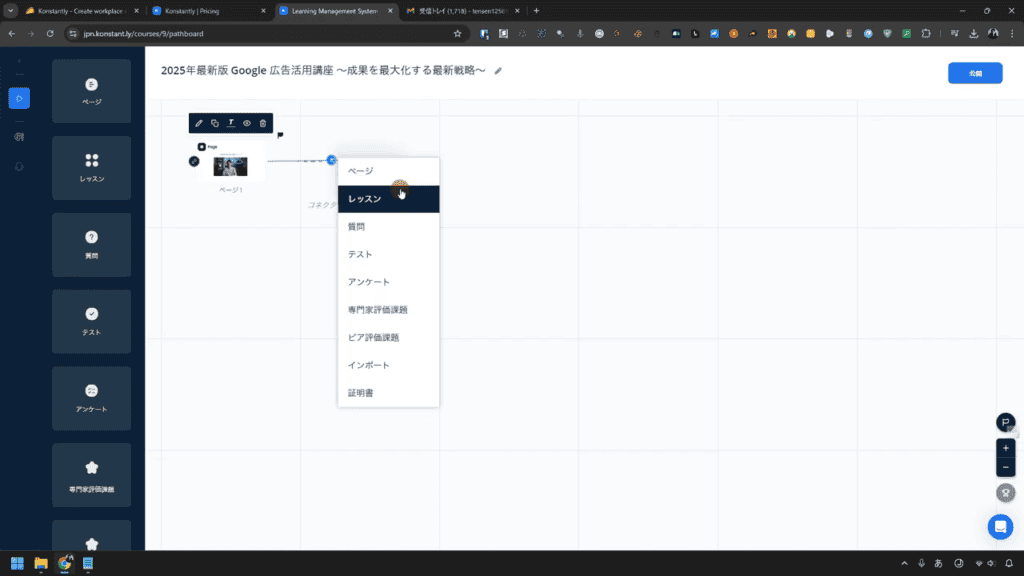Select the 専門家評価課題 block in the left panel

(x=91, y=475)
